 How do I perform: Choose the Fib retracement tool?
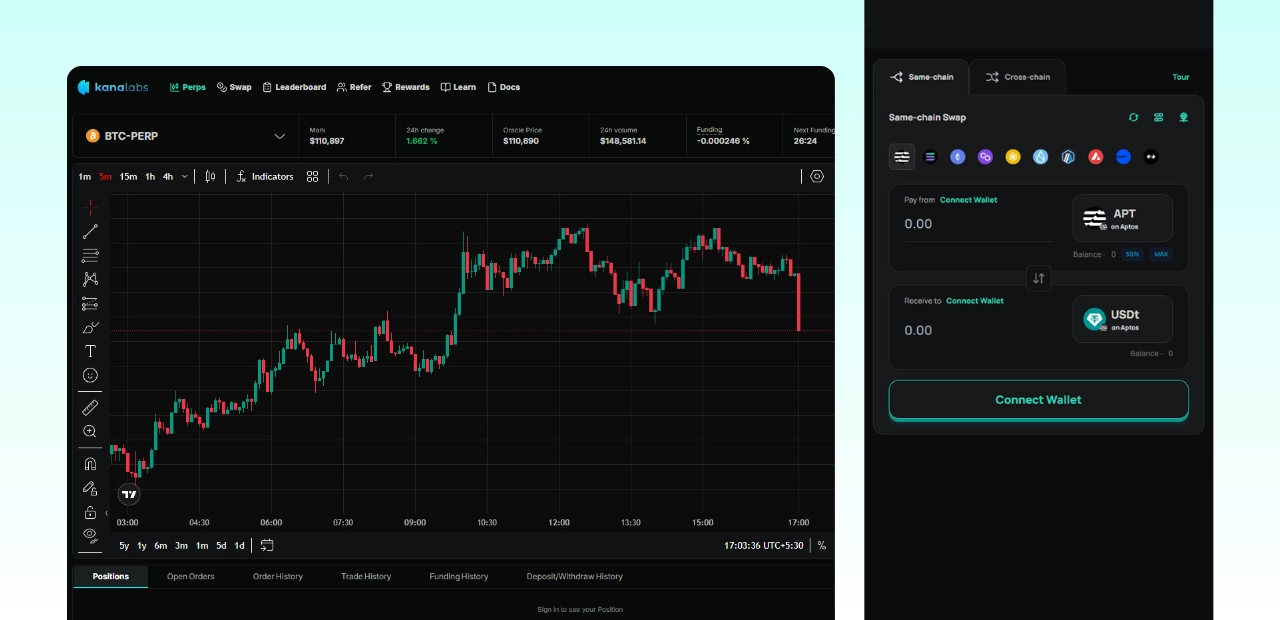[90, 256]
